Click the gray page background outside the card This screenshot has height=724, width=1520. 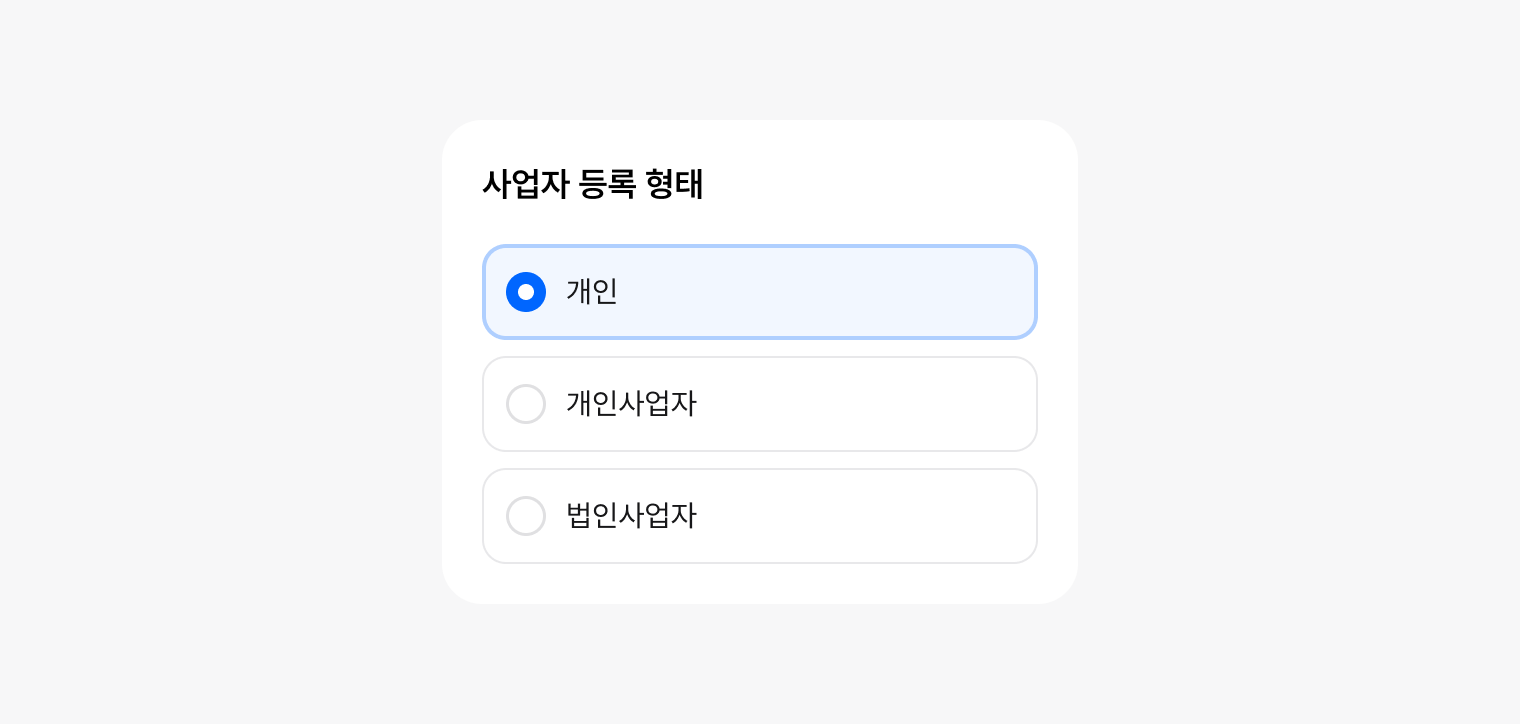[x=200, y=360]
